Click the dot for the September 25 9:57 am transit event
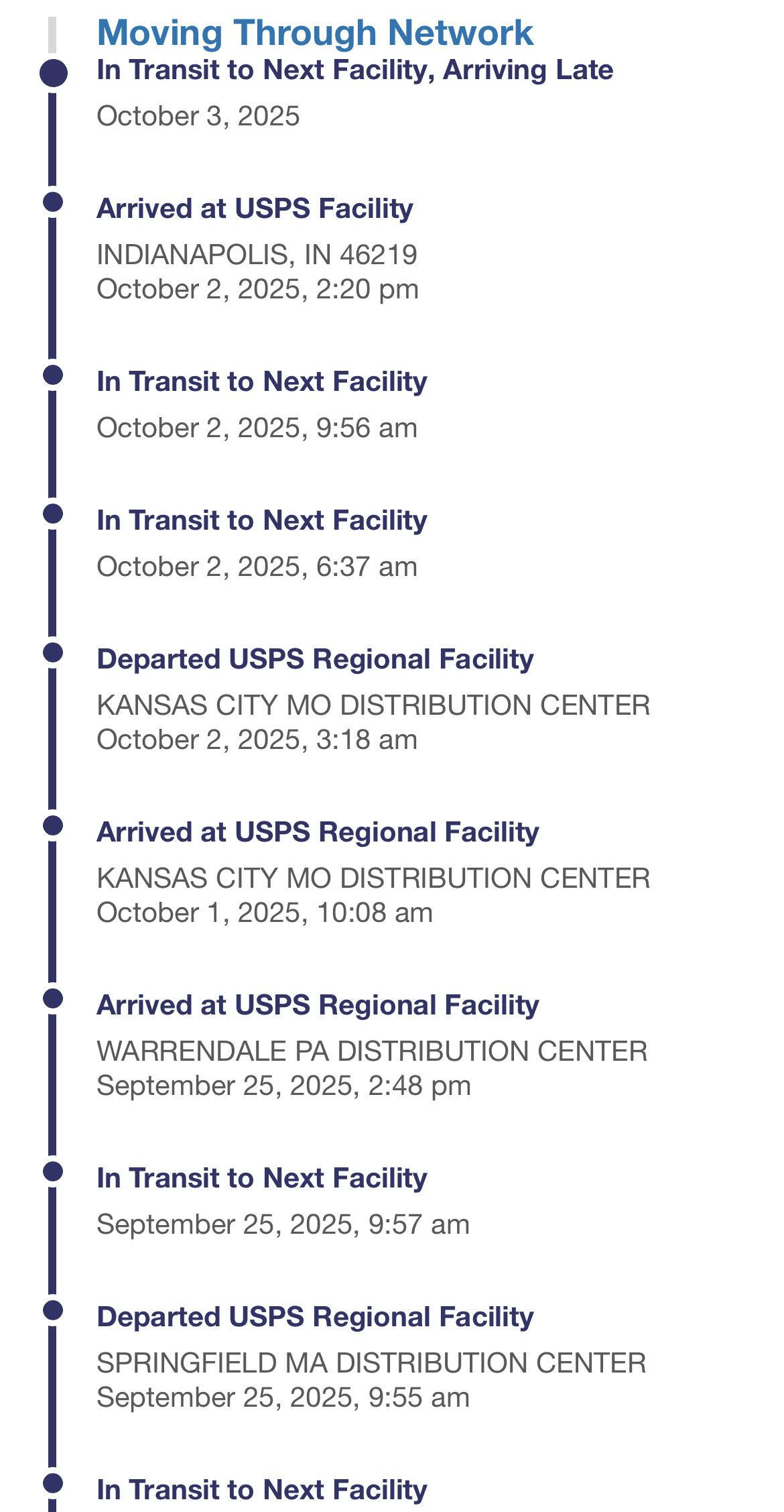Viewport: 784px width, 1512px height. [53, 1171]
